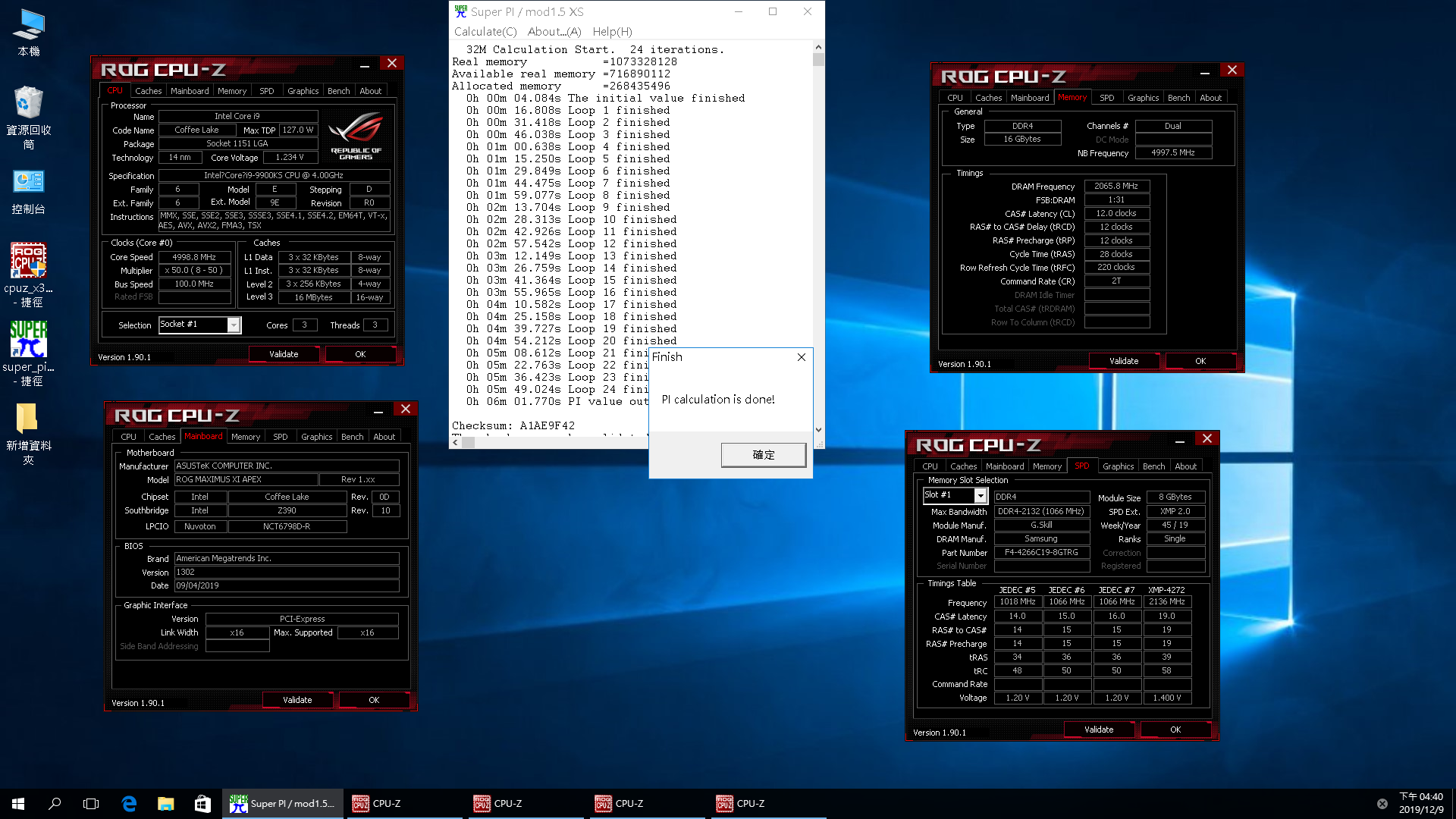Click the Super PI vertical scrollbar down arrow
Screen dimensions: 1456x819
(x=818, y=430)
